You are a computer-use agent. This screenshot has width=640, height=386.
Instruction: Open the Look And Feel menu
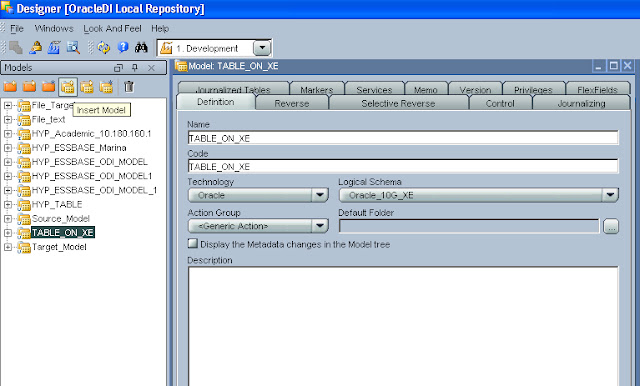tap(112, 29)
